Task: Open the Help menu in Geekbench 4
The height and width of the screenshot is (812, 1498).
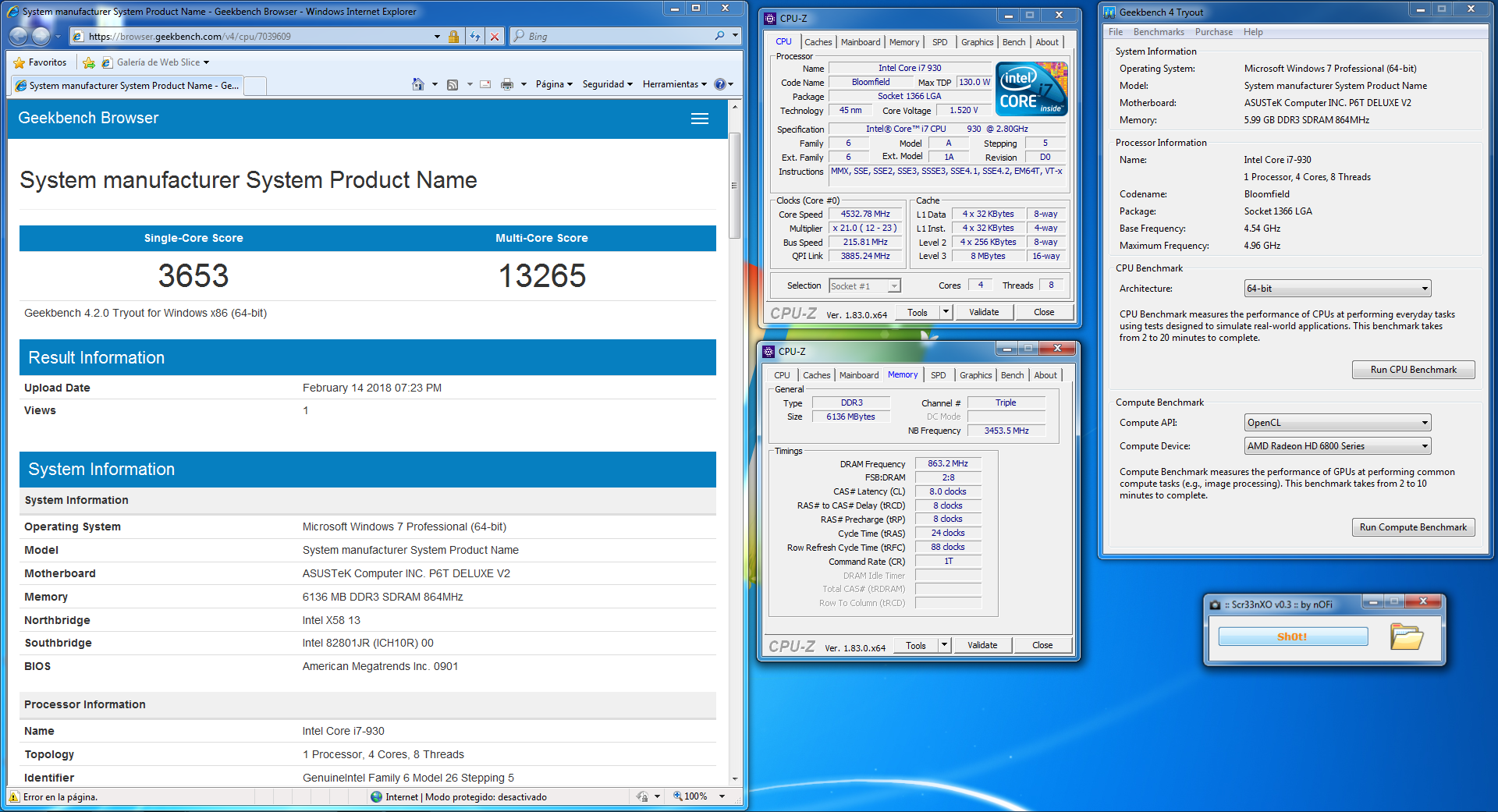Action: coord(1253,32)
